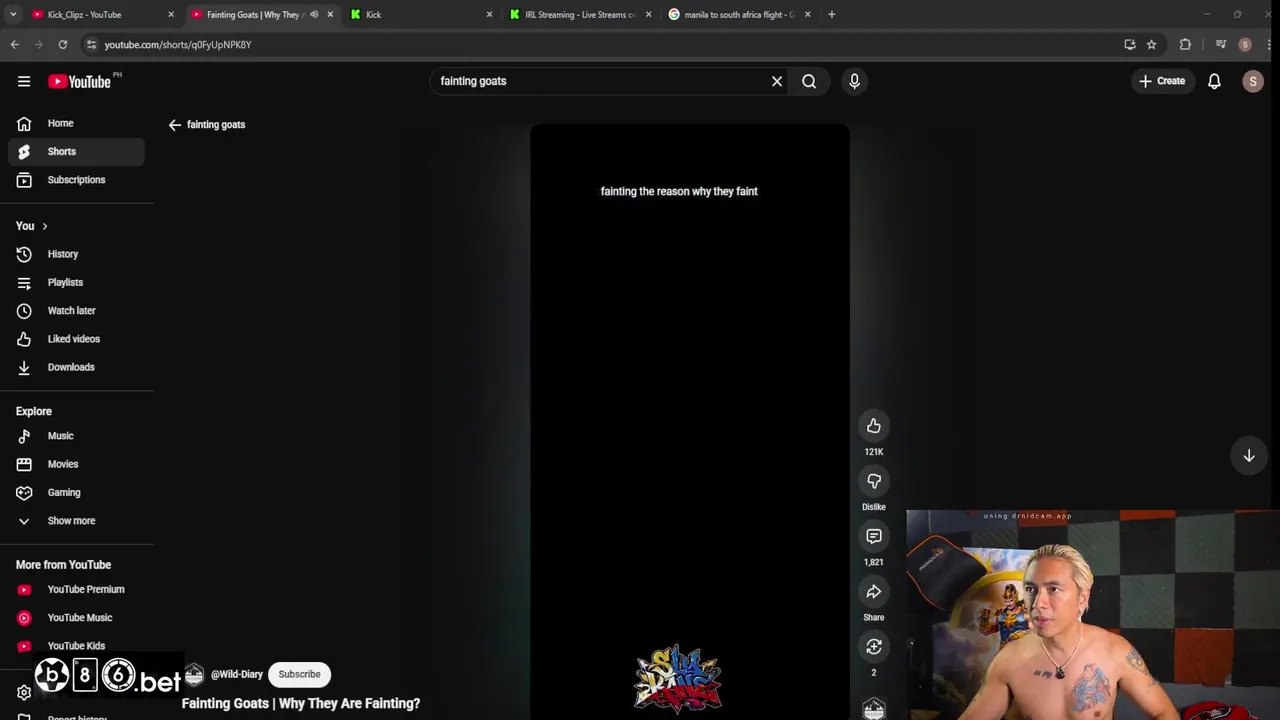The image size is (1280, 720).
Task: Start voice search with the microphone
Action: point(854,81)
